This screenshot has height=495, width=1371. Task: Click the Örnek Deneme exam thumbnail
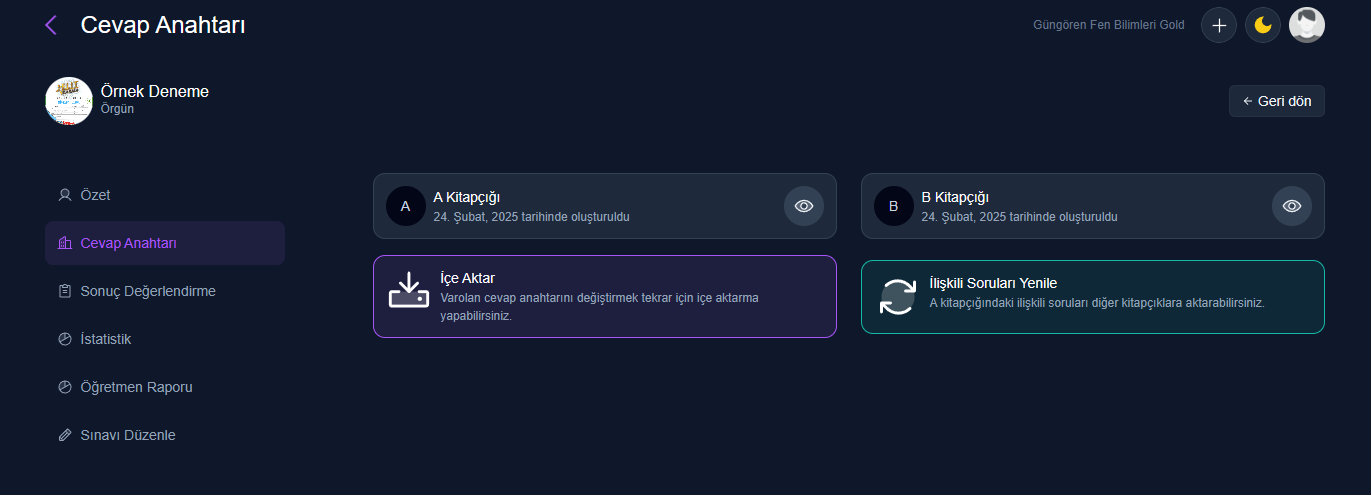(69, 101)
